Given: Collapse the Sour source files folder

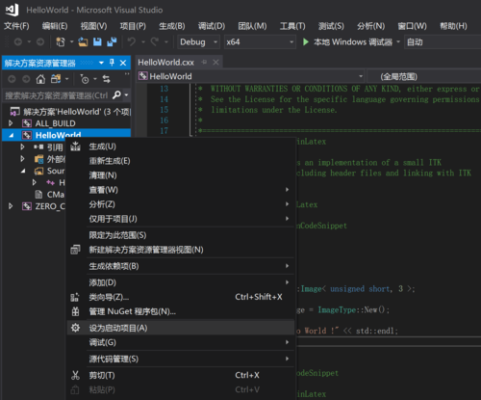Looking at the screenshot, I should 23,171.
